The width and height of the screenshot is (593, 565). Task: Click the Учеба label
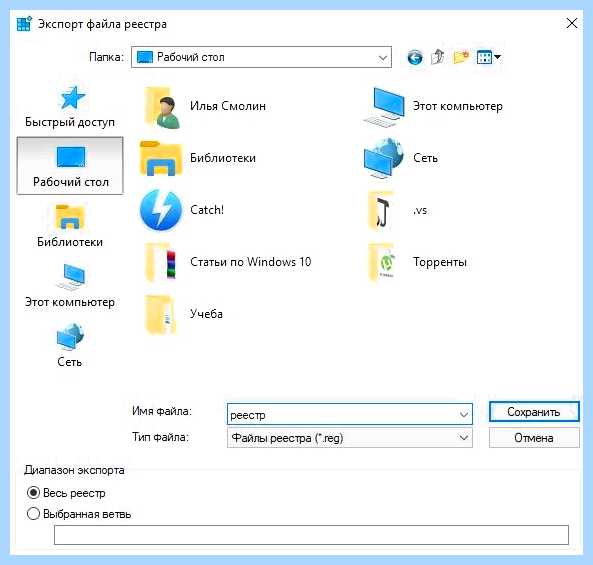[x=206, y=314]
